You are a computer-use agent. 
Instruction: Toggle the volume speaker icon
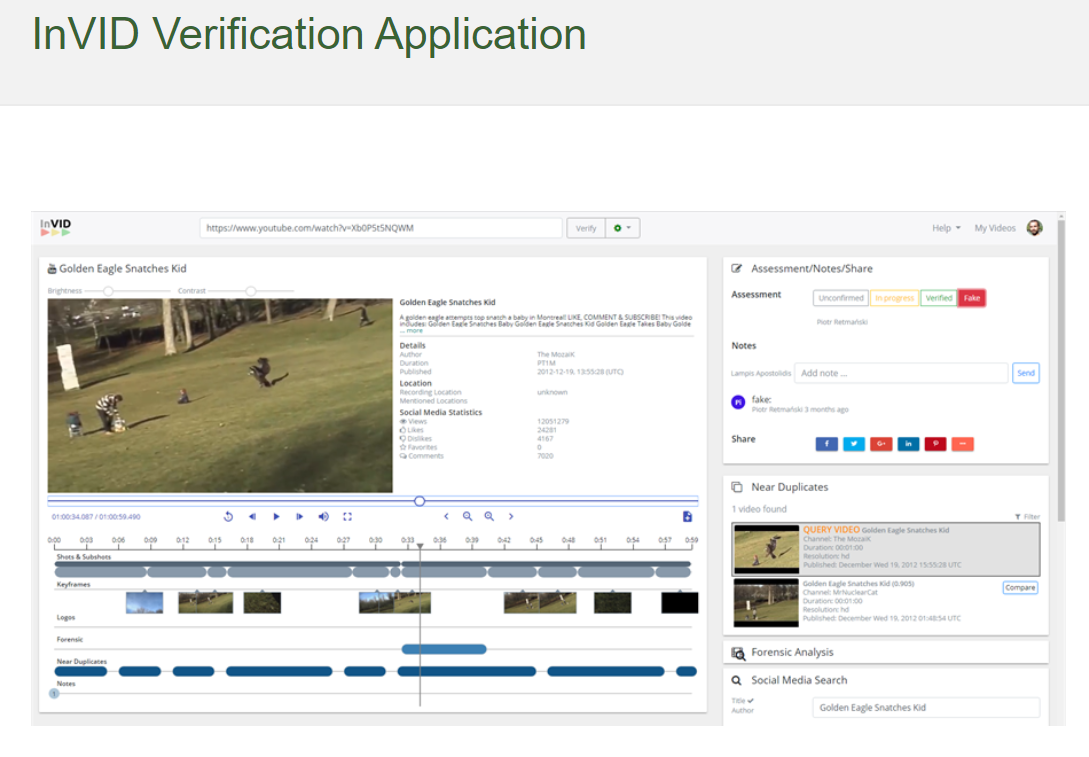coord(323,517)
